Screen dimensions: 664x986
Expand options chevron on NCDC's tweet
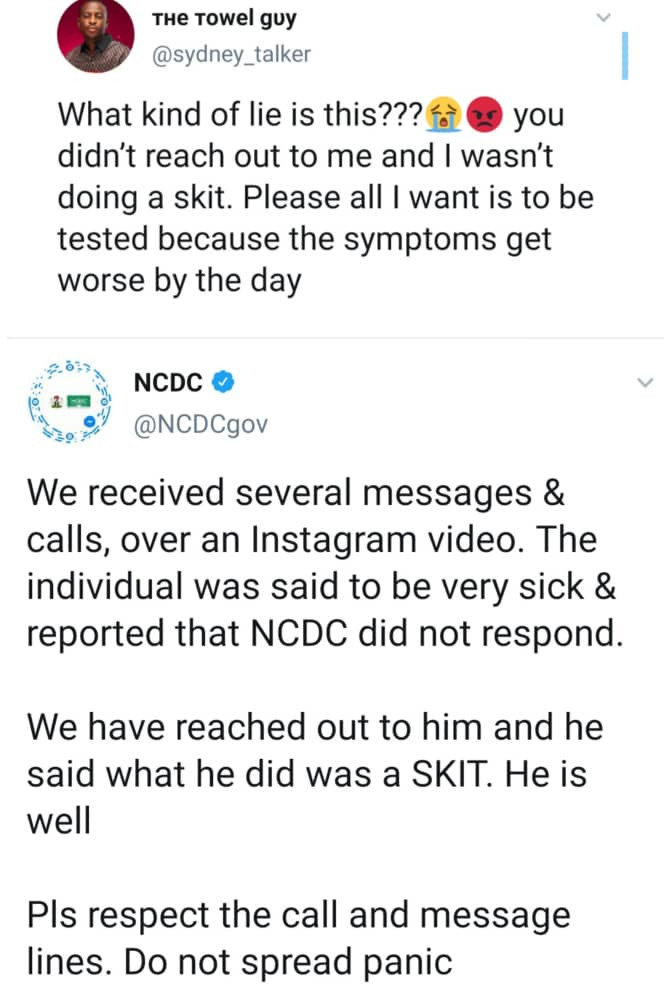click(645, 382)
